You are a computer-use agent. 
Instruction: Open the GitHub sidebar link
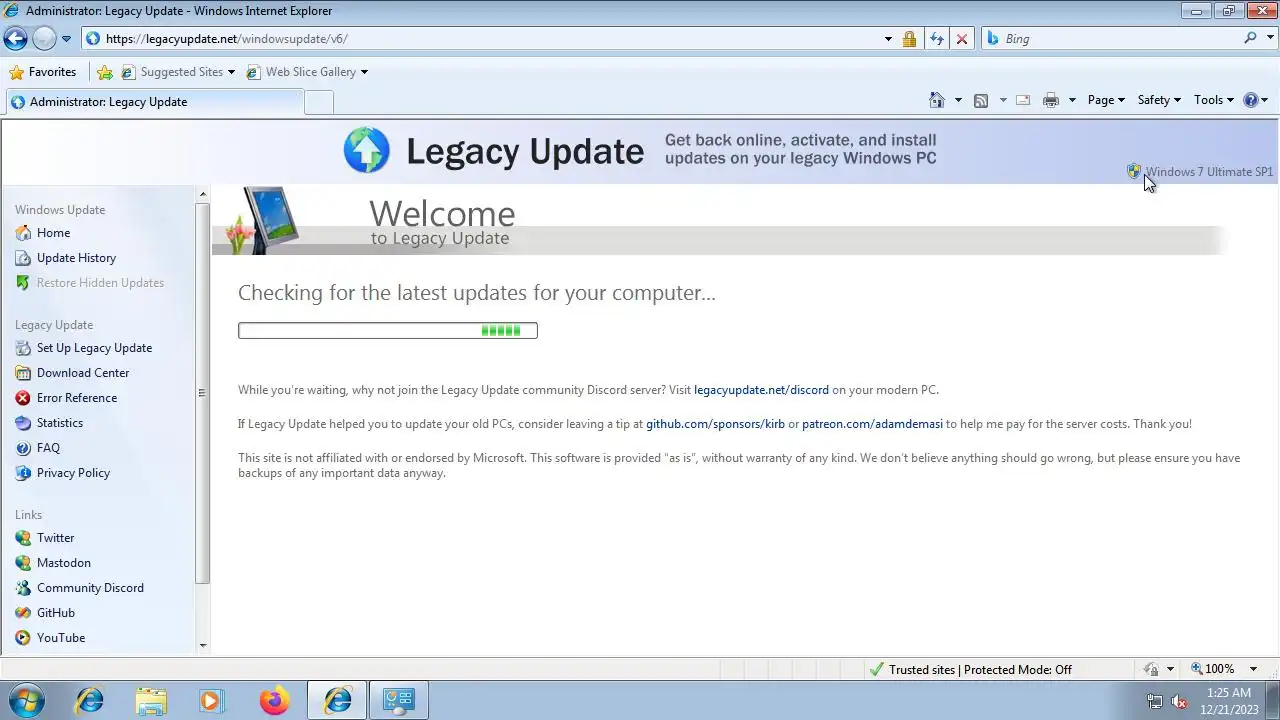coord(56,613)
